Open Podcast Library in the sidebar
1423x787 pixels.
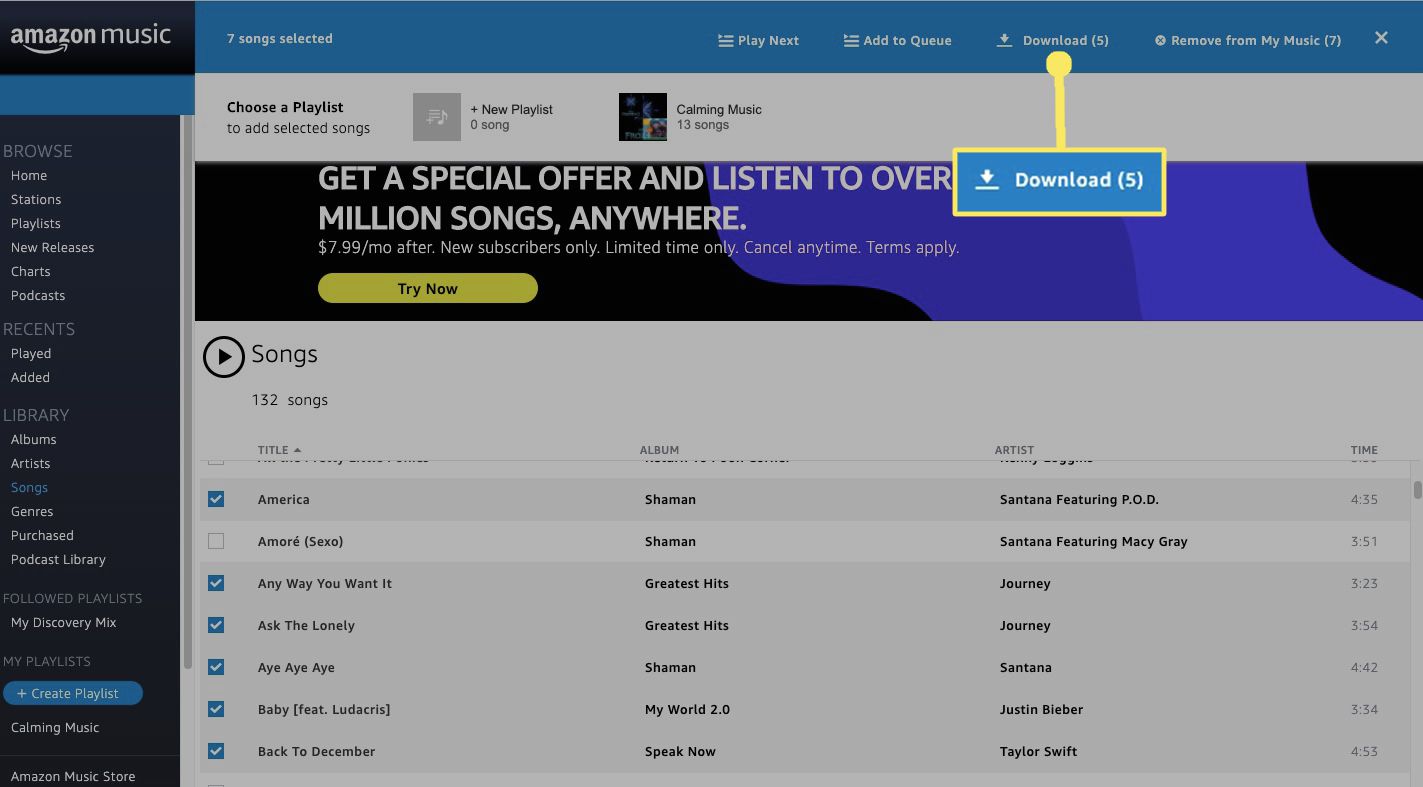pos(58,560)
